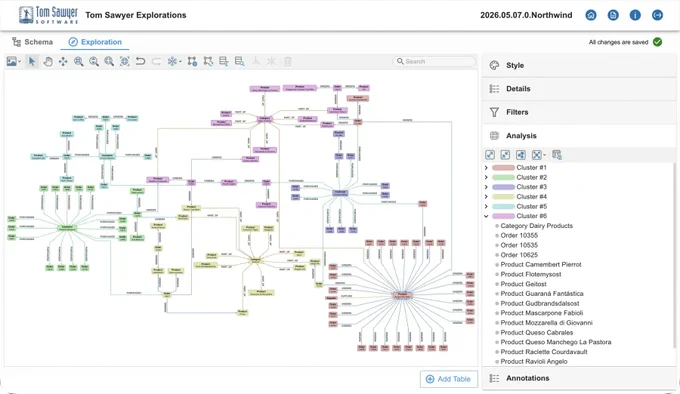The image size is (680, 394).
Task: Select Product Flotemysost
Action: coord(531,274)
